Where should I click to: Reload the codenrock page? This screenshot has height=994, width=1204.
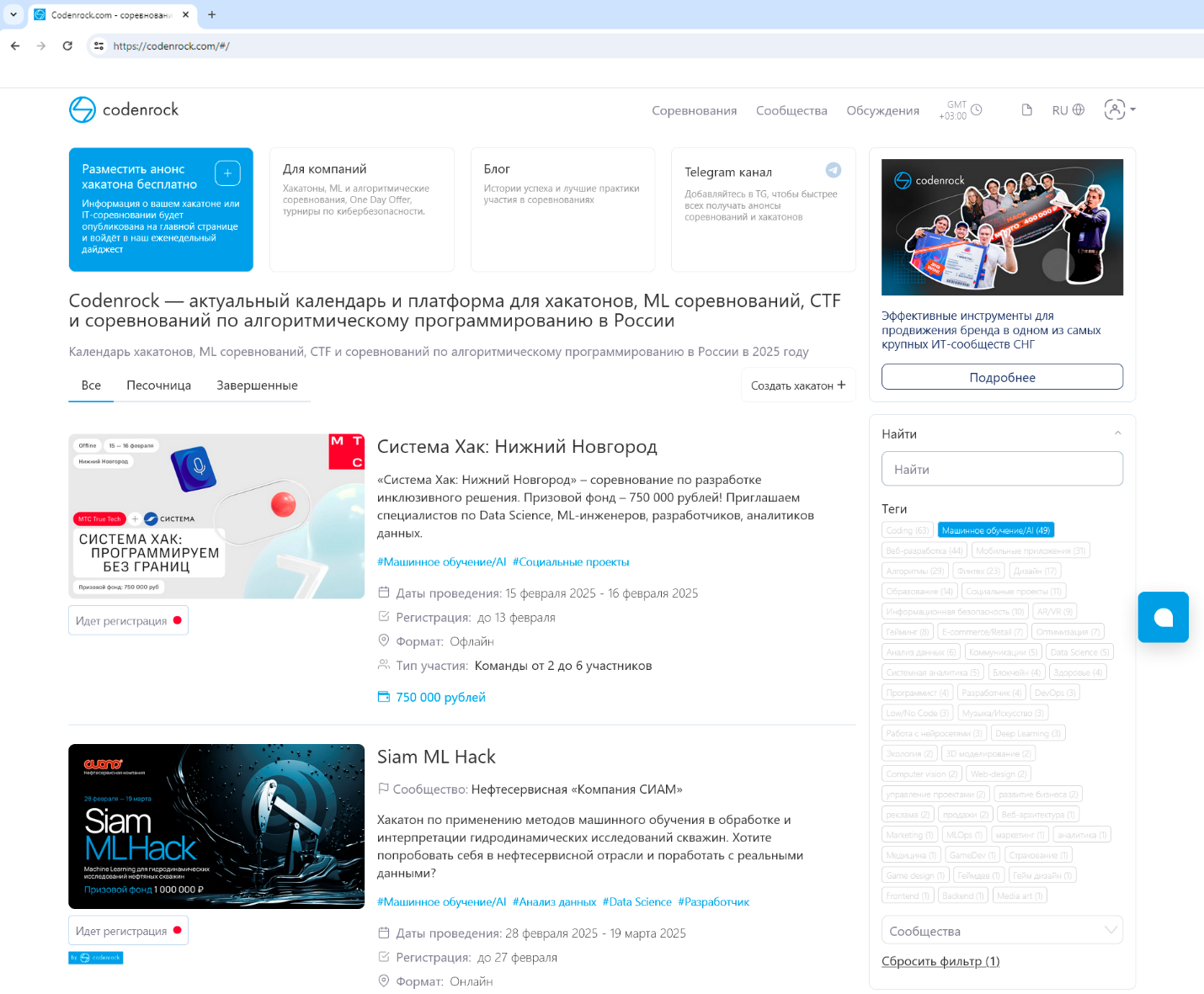click(67, 46)
